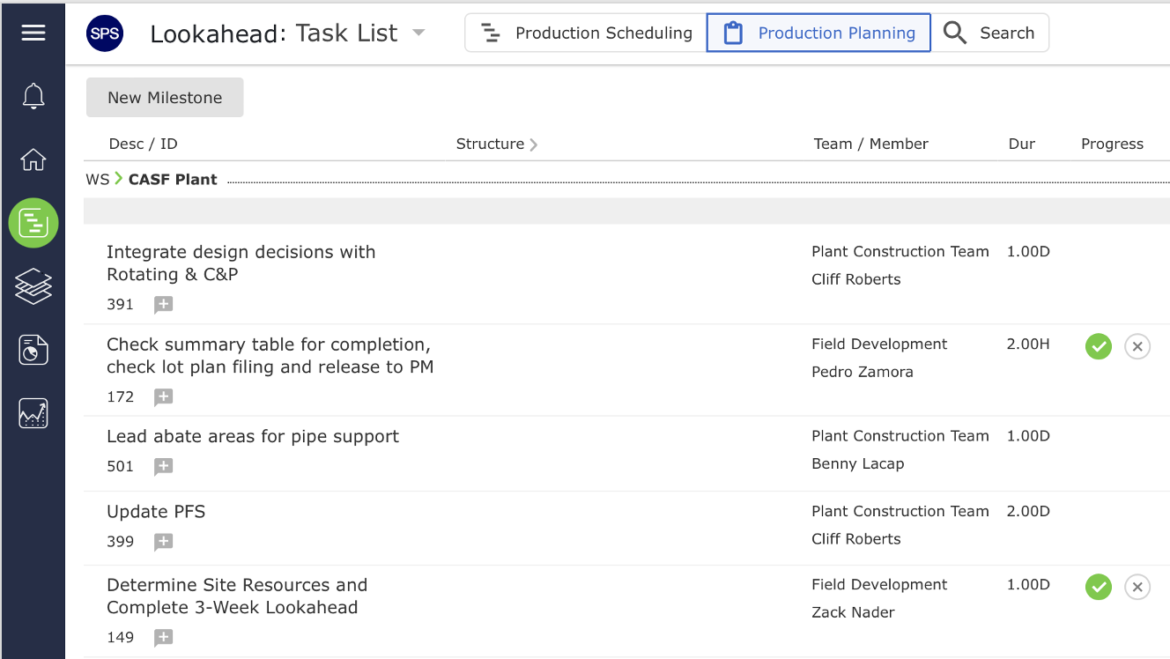Open the Update PFS task
The height and width of the screenshot is (659, 1170).
click(156, 511)
